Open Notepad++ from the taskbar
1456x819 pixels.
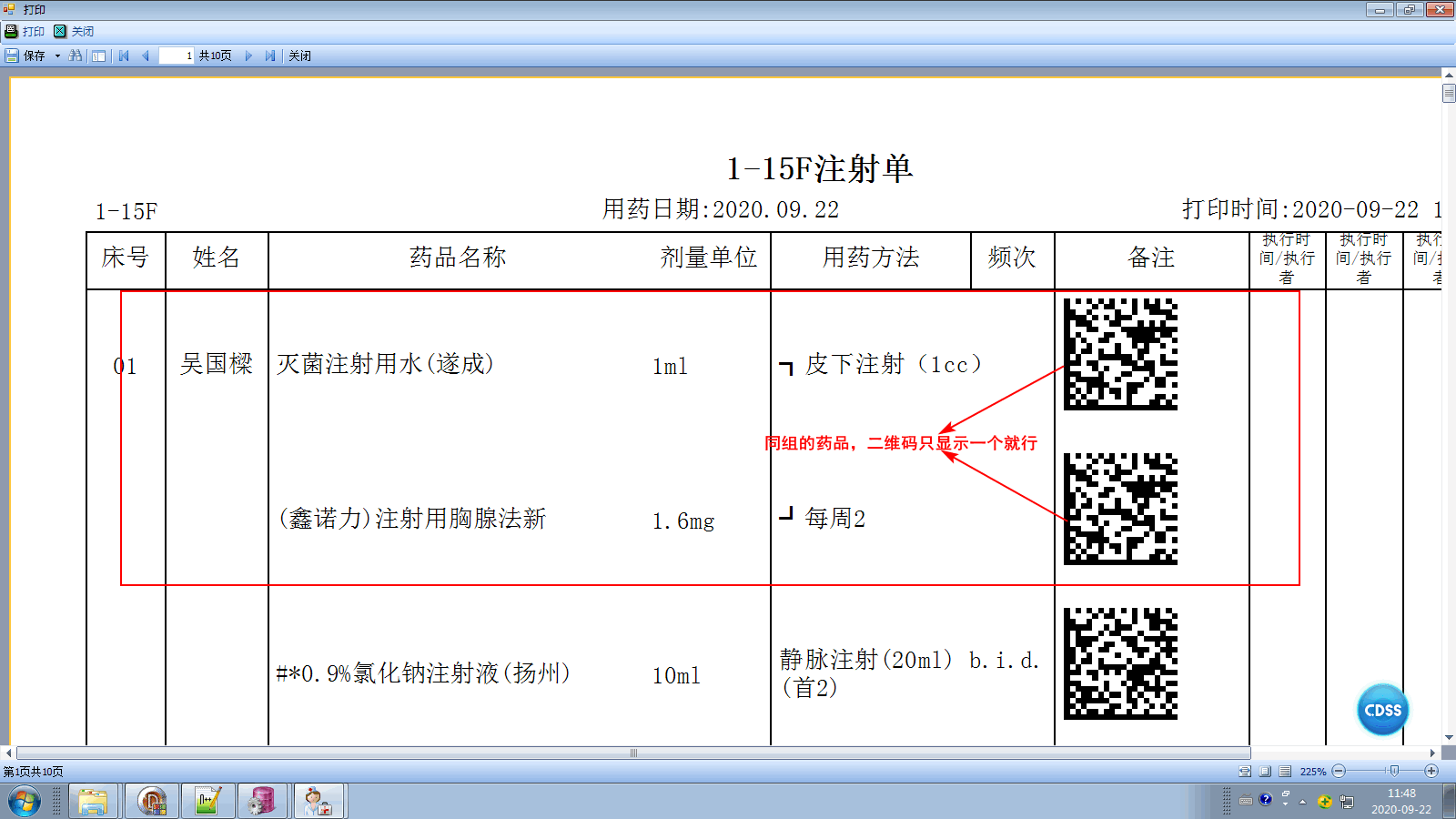[208, 802]
